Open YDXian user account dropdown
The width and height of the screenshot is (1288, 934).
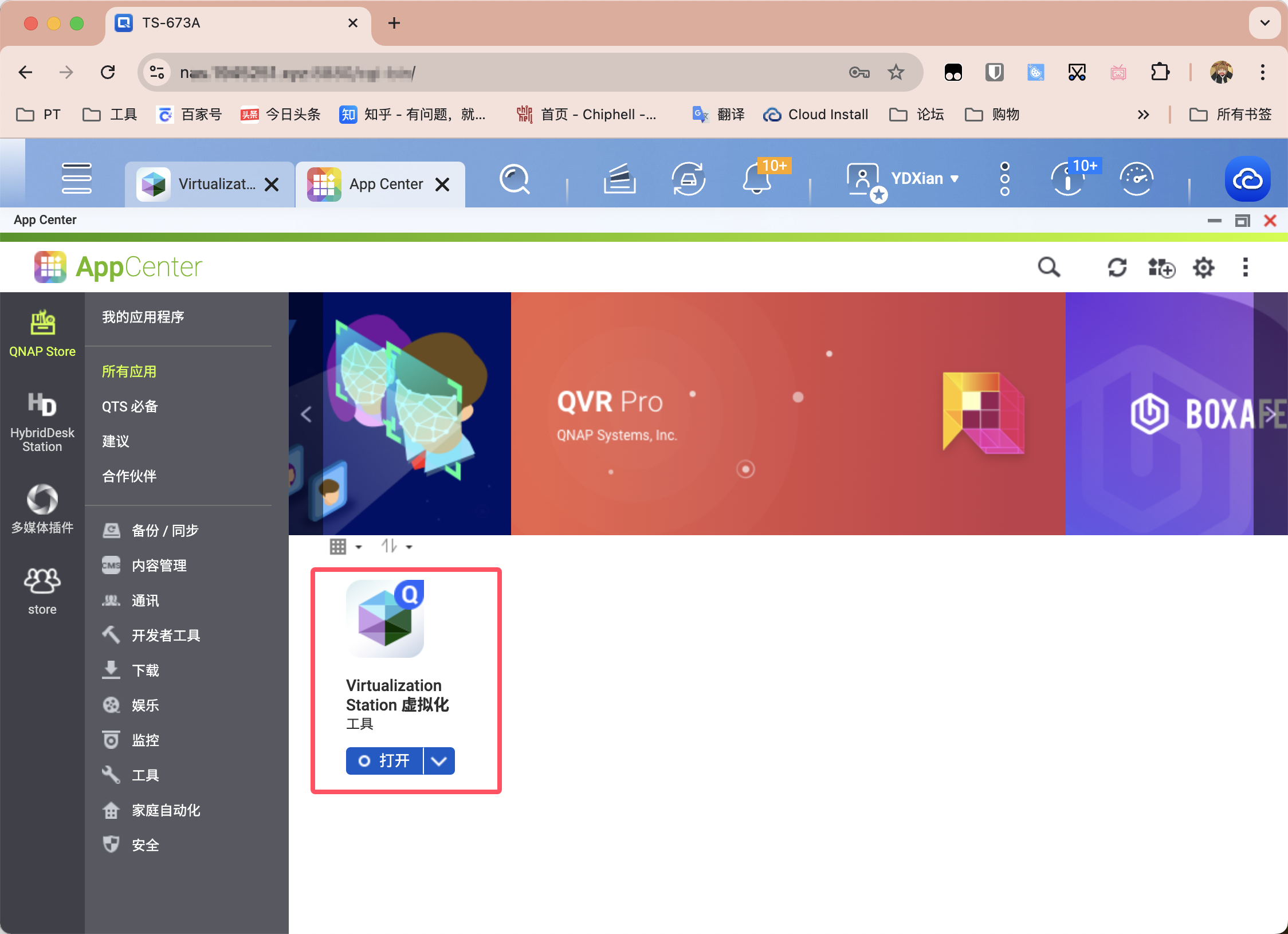pyautogui.click(x=925, y=179)
